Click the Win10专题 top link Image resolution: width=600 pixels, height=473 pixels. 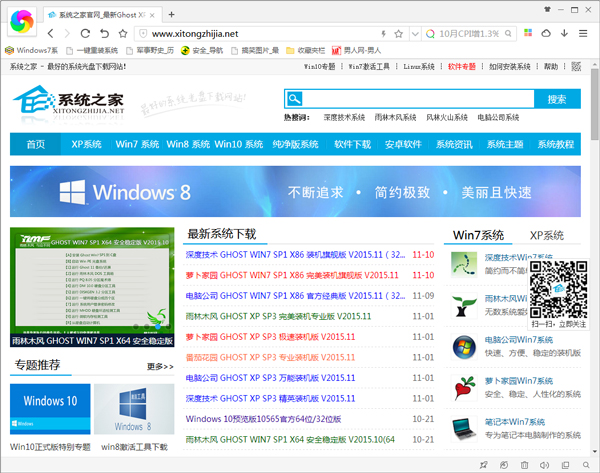click(x=320, y=67)
